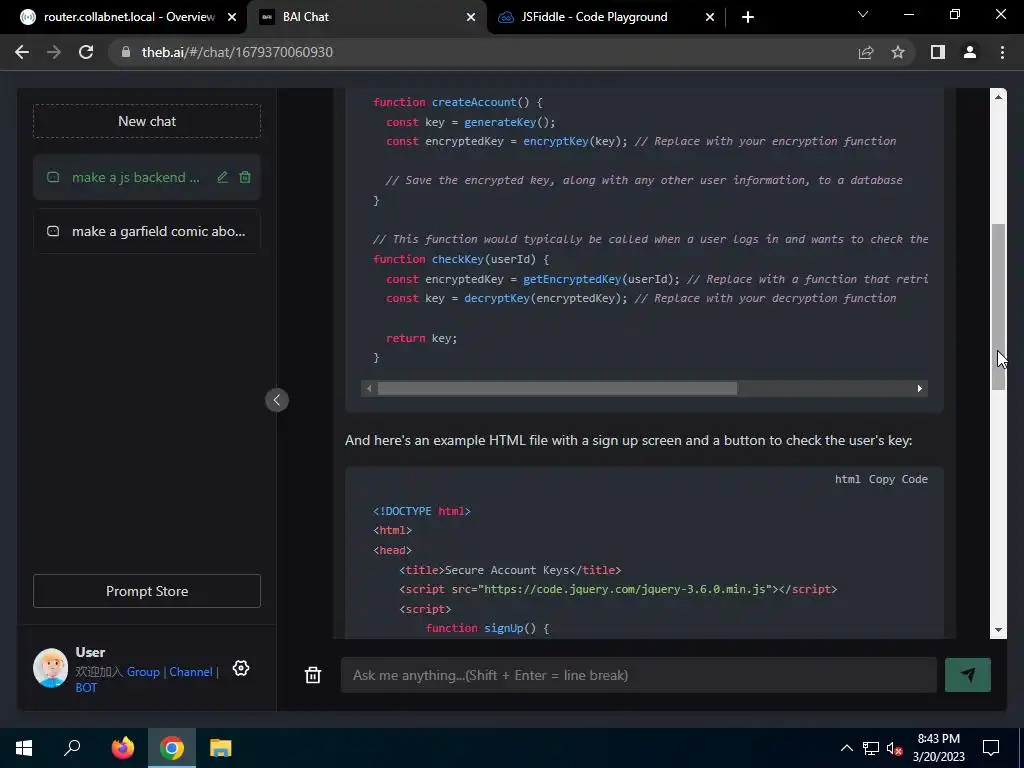Bookmark this page with the star icon
This screenshot has height=768, width=1024.
point(898,52)
